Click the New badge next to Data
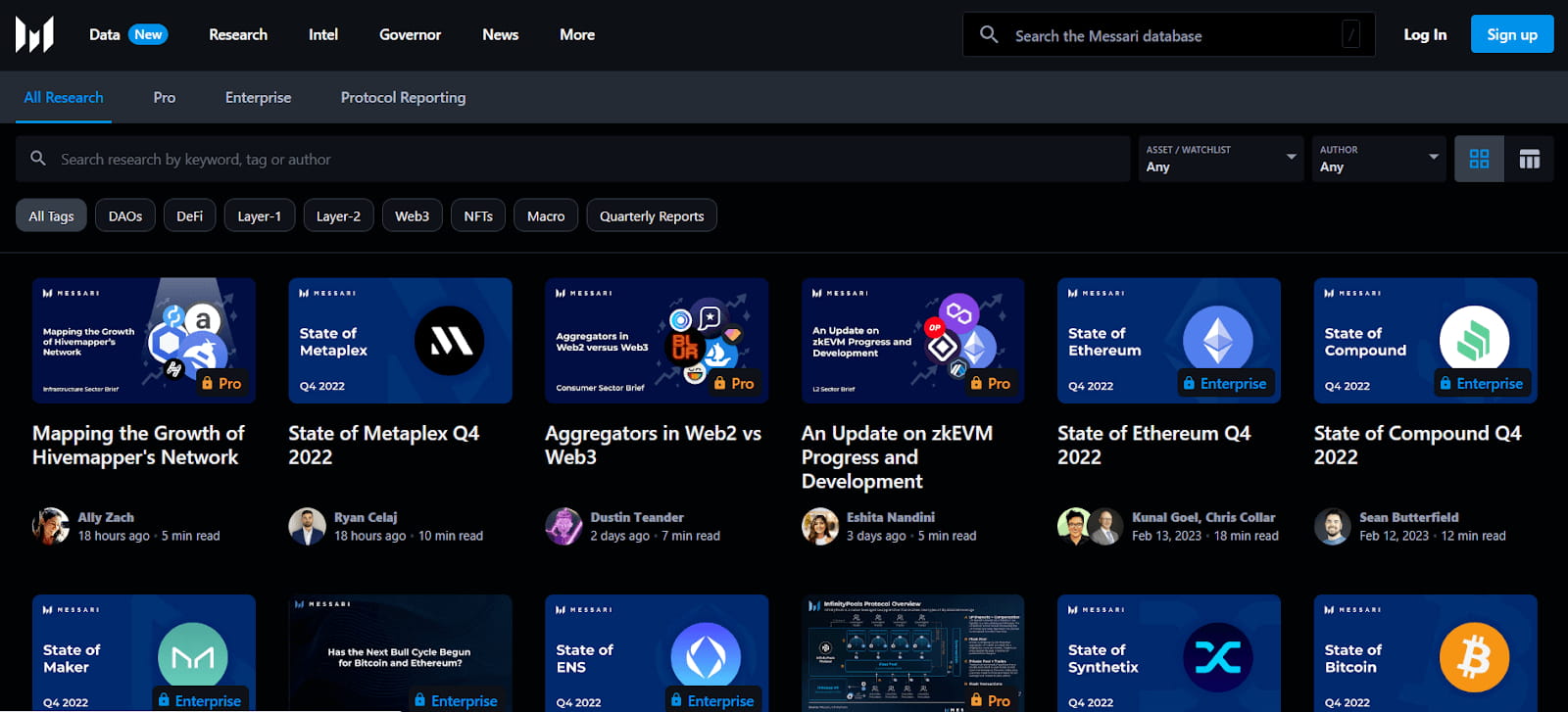Image resolution: width=1568 pixels, height=712 pixels. 148,35
